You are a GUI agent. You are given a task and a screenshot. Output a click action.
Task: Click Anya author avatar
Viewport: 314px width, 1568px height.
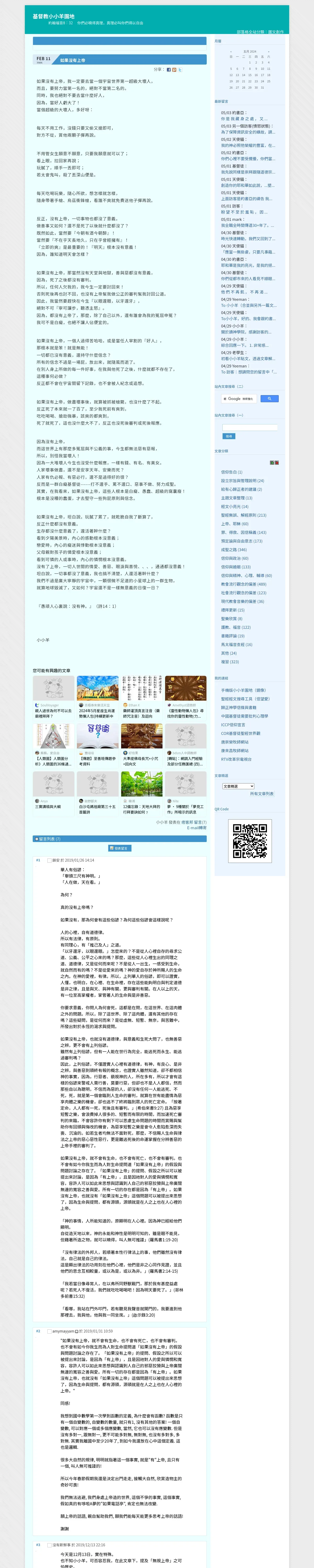pyautogui.click(x=37, y=801)
